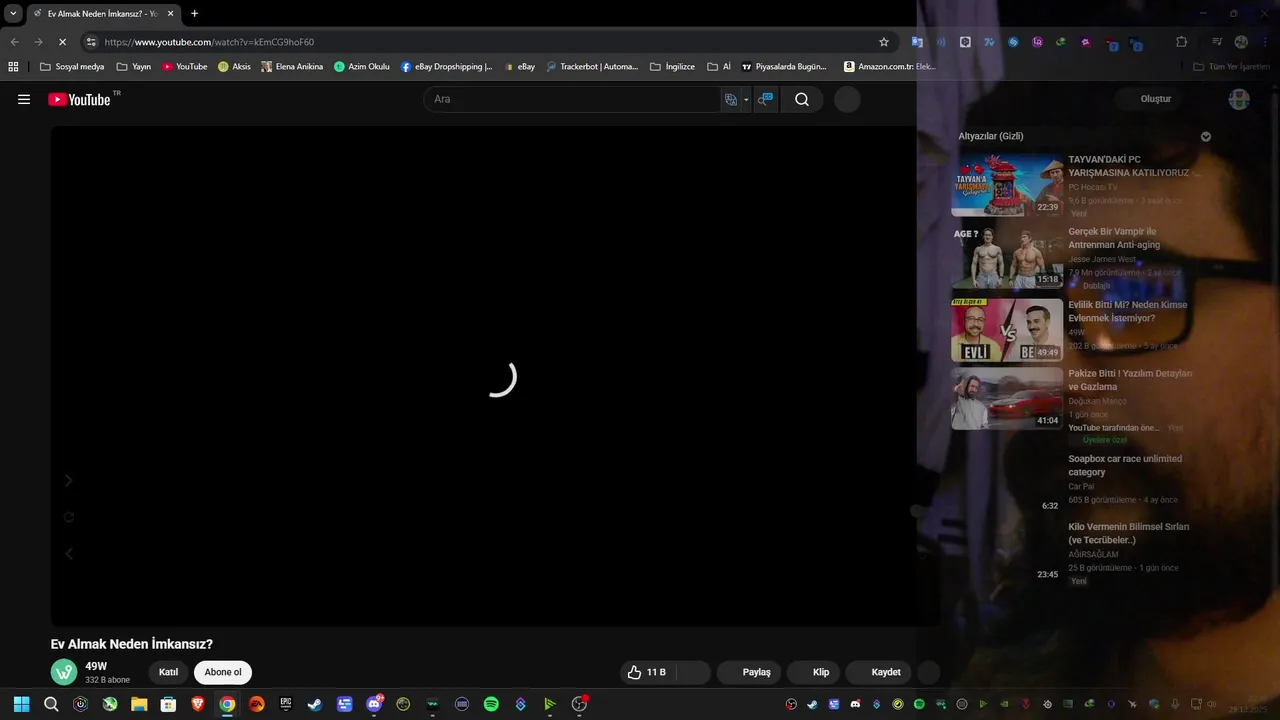Like the video showing 11 B

(647, 672)
